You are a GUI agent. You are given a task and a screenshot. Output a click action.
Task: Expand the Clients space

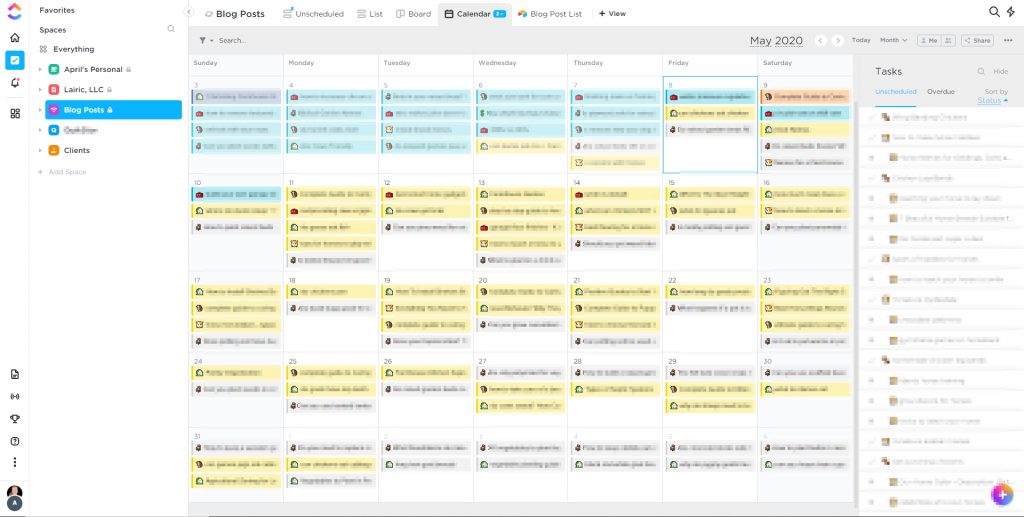(x=40, y=150)
